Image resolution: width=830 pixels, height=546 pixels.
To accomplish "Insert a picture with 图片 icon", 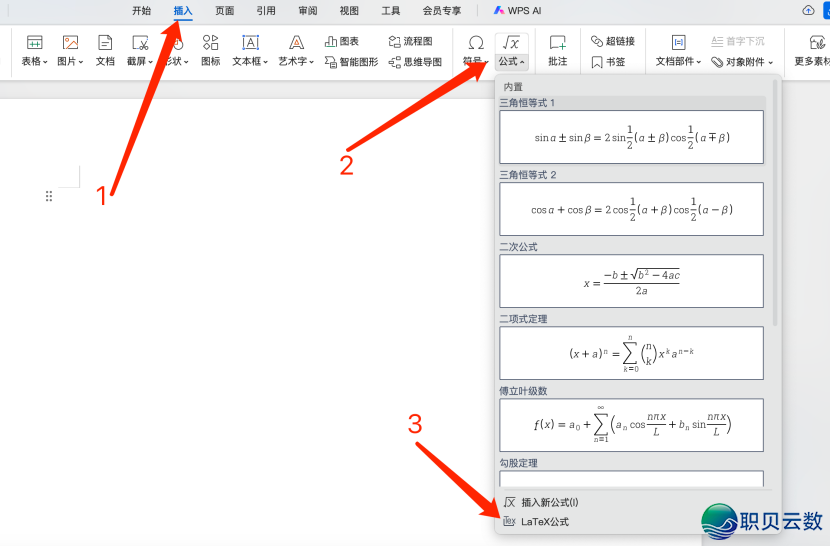I will click(x=70, y=43).
